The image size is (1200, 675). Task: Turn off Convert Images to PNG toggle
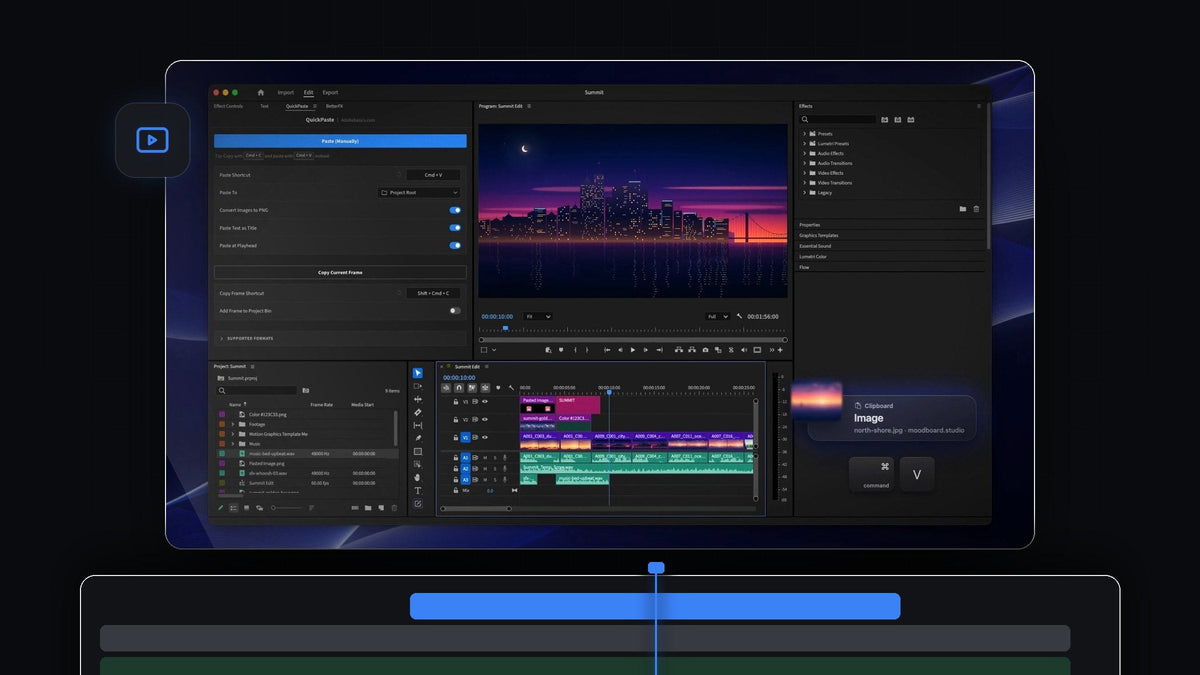click(x=455, y=210)
